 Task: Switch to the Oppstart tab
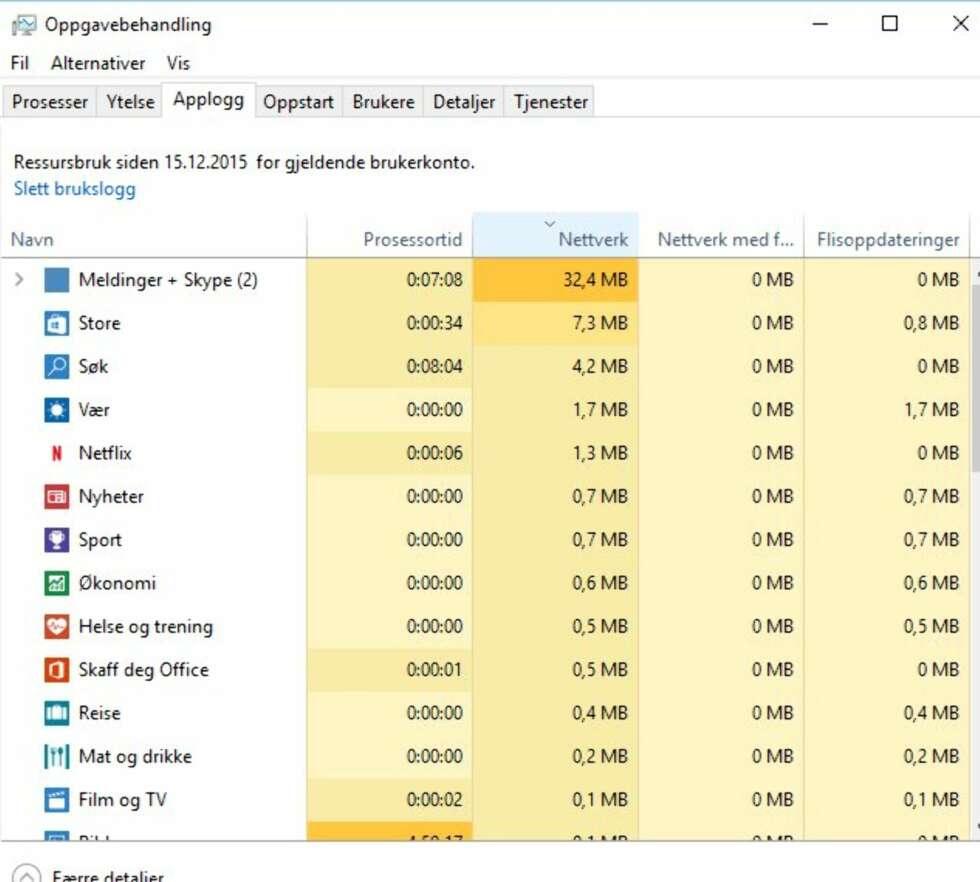tap(298, 102)
